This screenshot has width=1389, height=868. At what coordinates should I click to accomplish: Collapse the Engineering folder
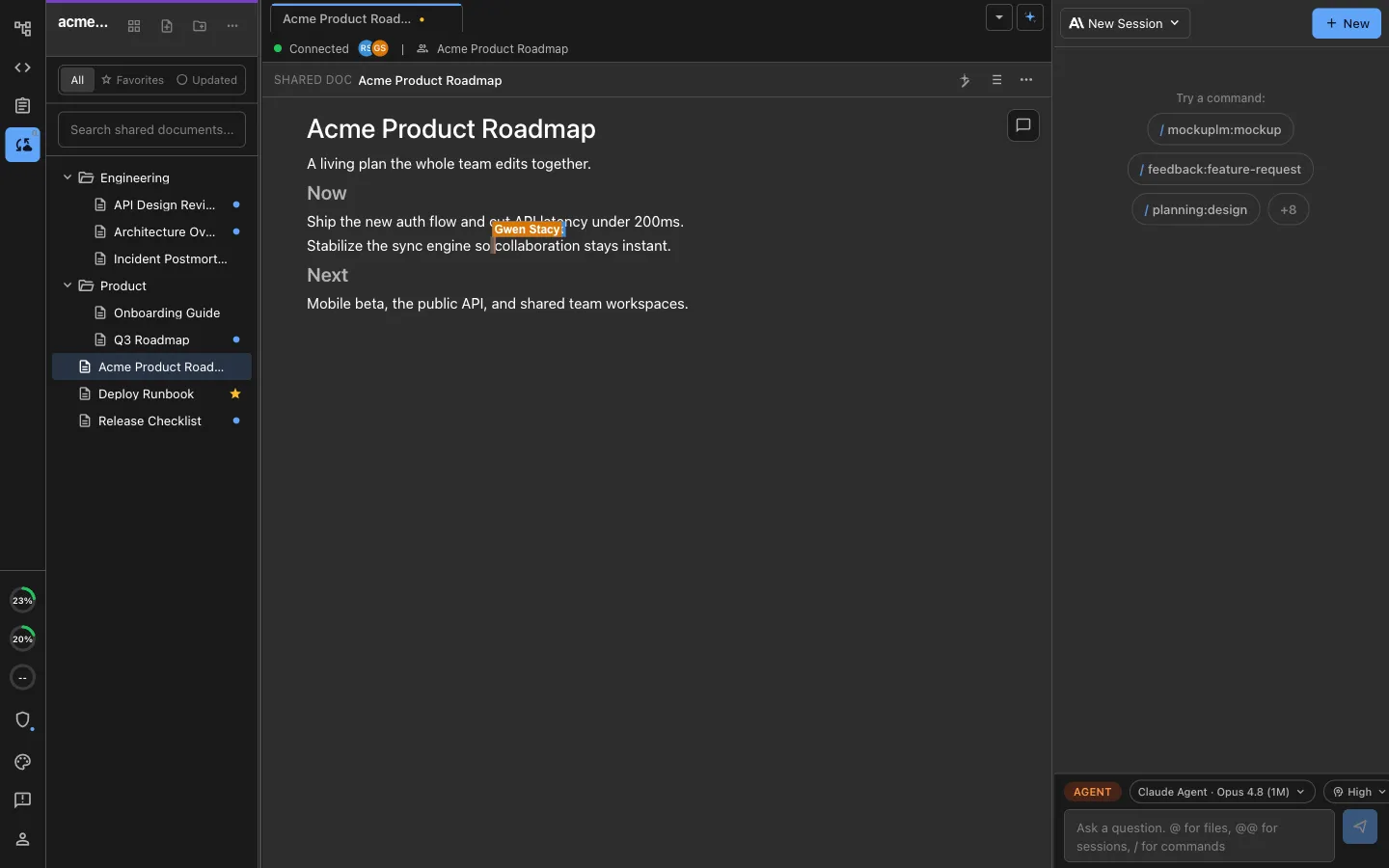(x=68, y=177)
